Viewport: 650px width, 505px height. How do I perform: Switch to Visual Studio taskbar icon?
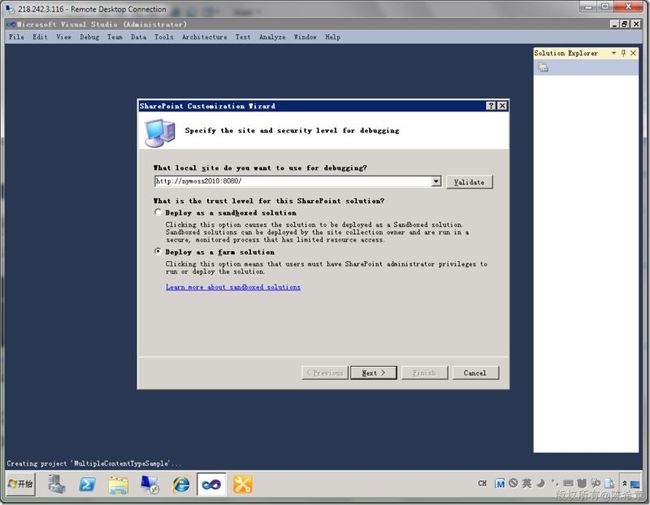coord(211,484)
